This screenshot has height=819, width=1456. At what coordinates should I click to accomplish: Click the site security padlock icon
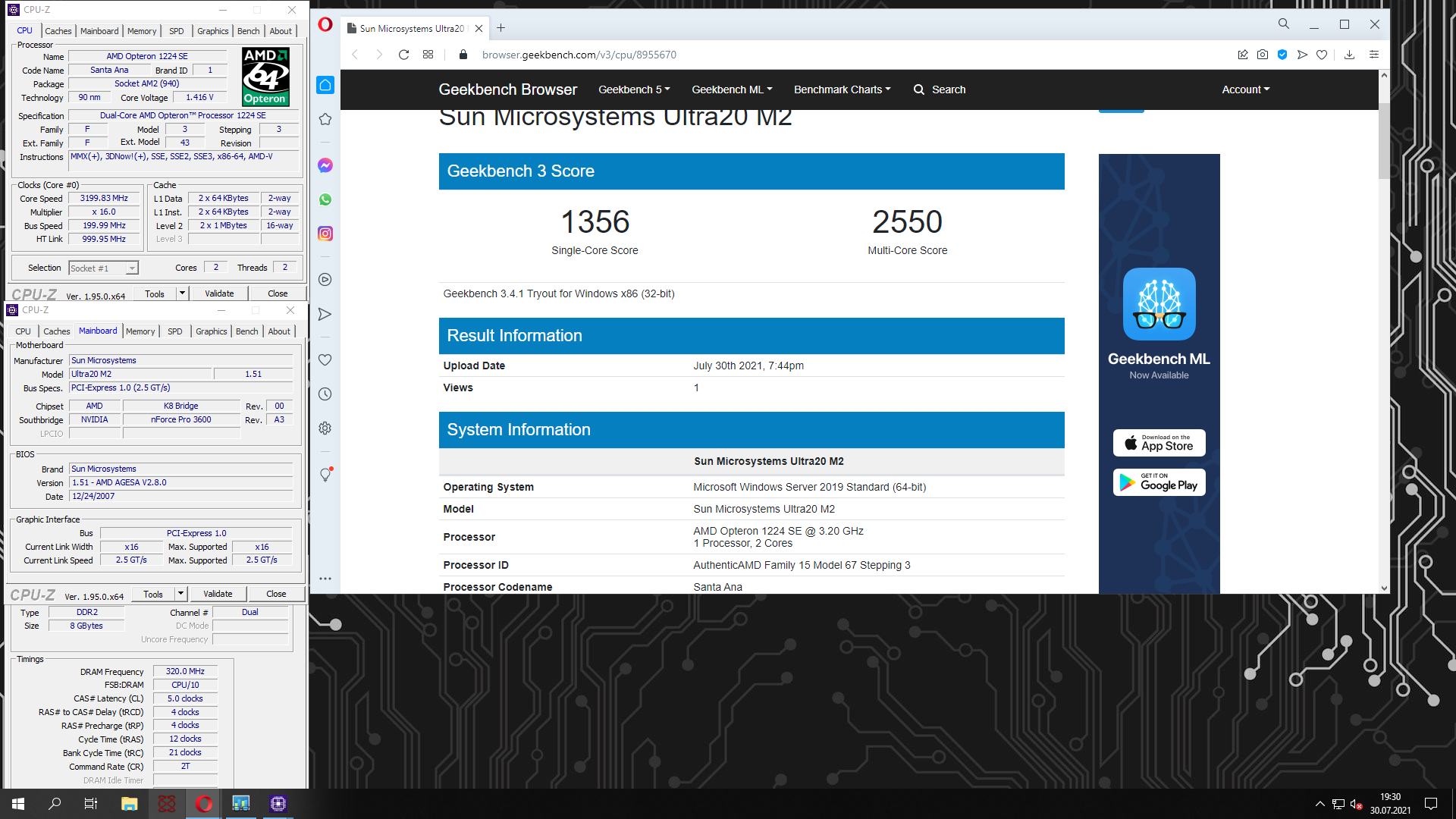click(x=463, y=55)
